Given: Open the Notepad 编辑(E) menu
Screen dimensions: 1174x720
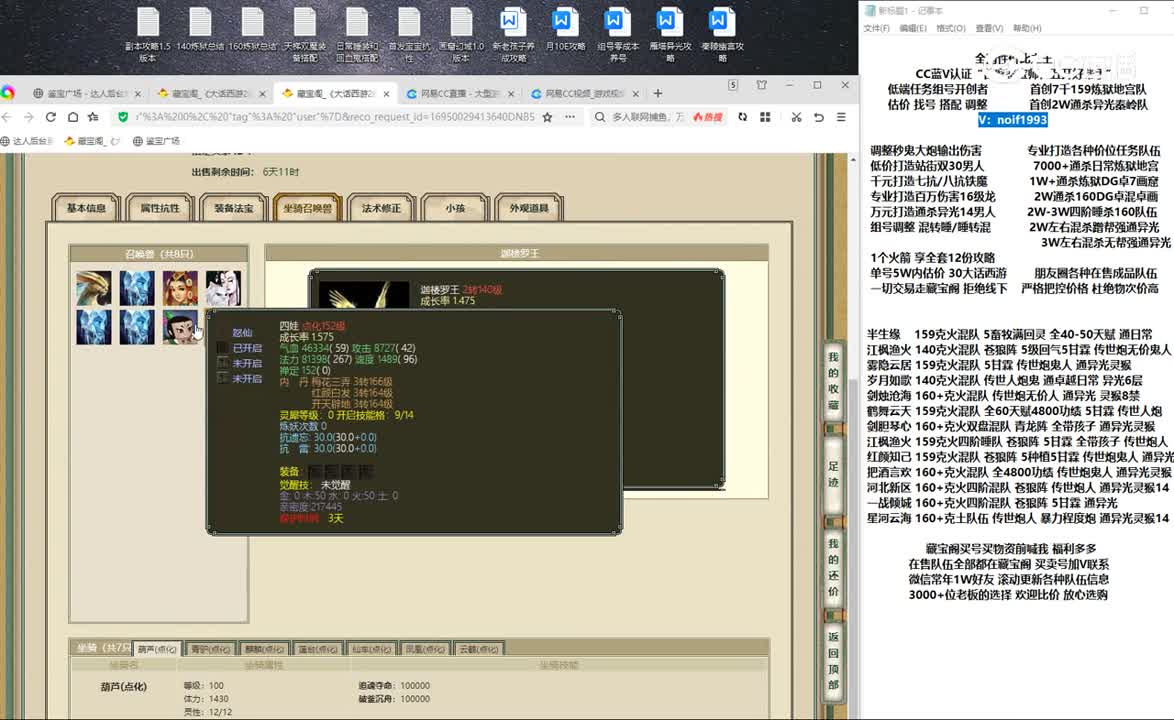Looking at the screenshot, I should (913, 28).
